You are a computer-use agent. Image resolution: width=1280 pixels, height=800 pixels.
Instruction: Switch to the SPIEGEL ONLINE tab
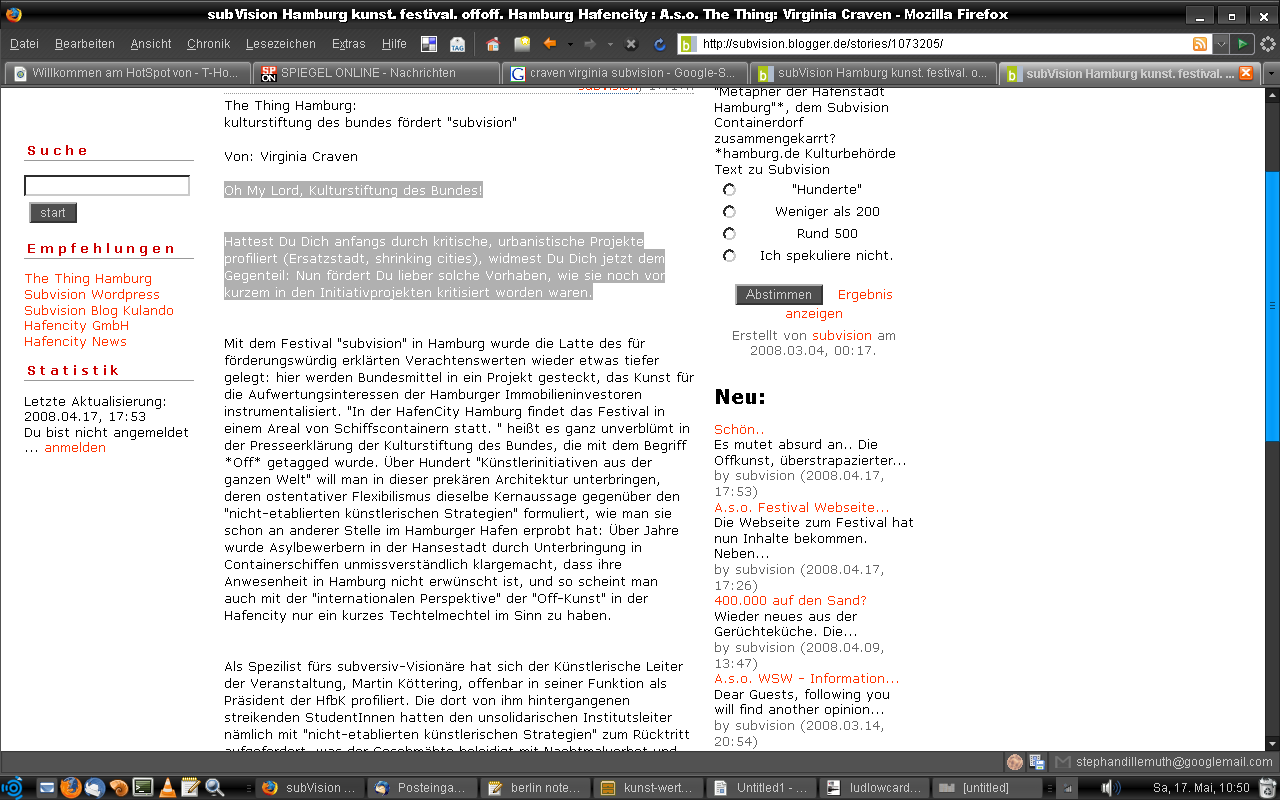click(376, 73)
